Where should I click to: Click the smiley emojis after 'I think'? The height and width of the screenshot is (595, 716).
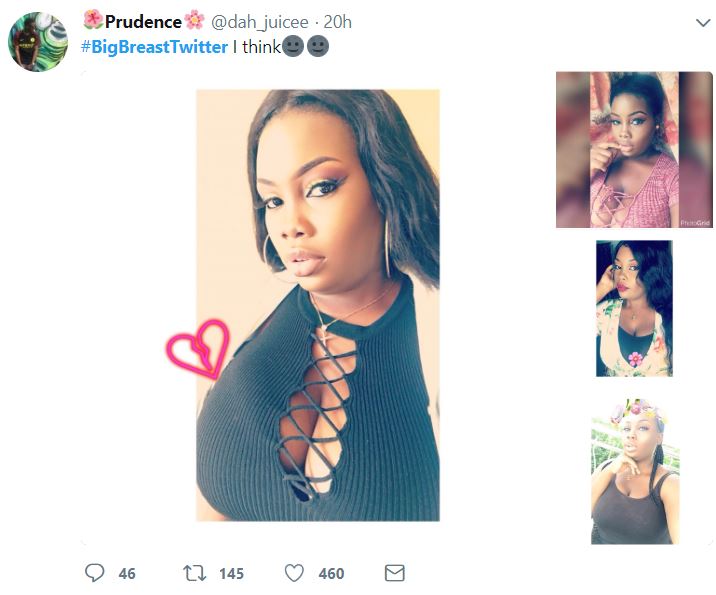pos(306,46)
